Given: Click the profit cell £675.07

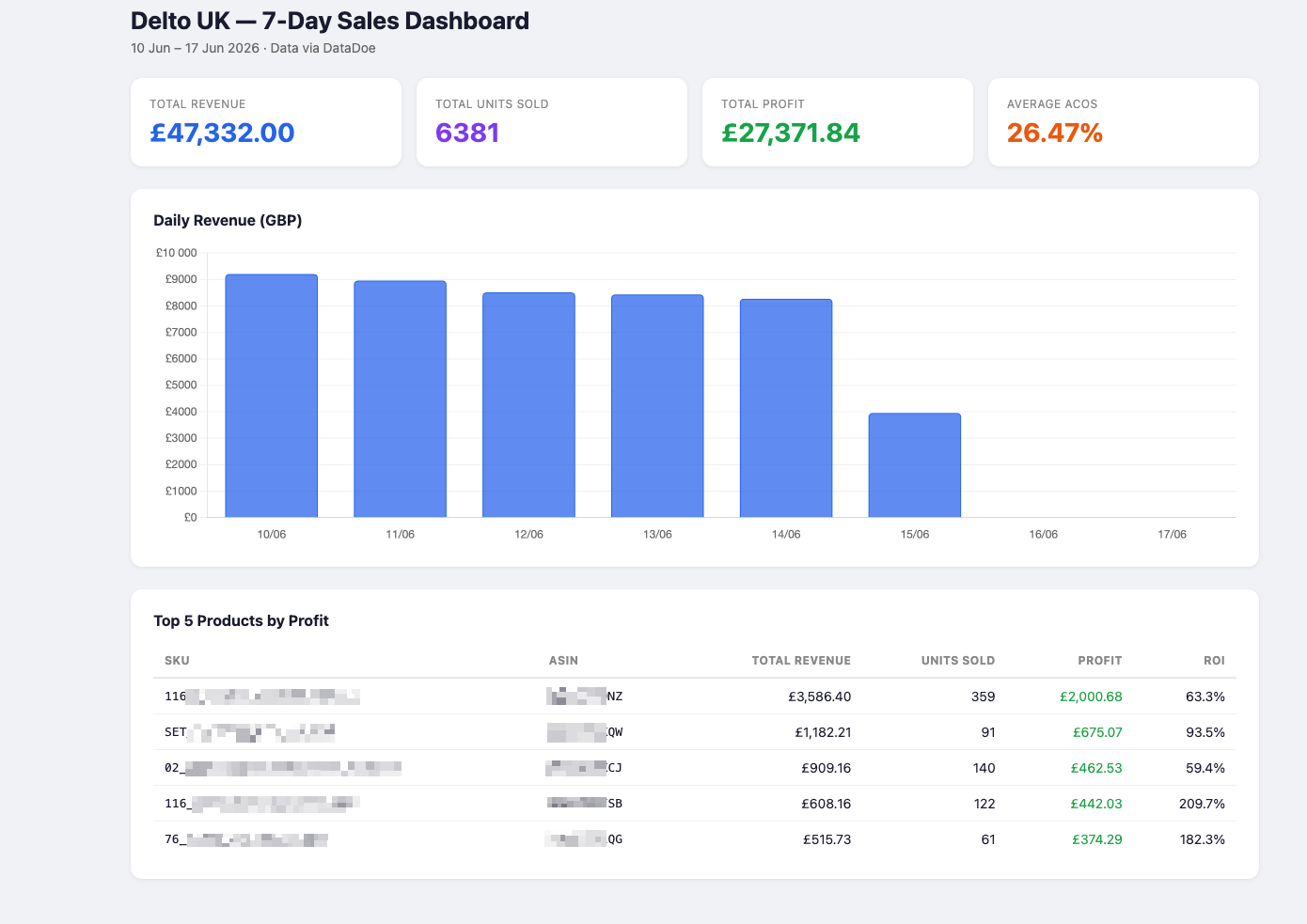Looking at the screenshot, I should 1097,732.
